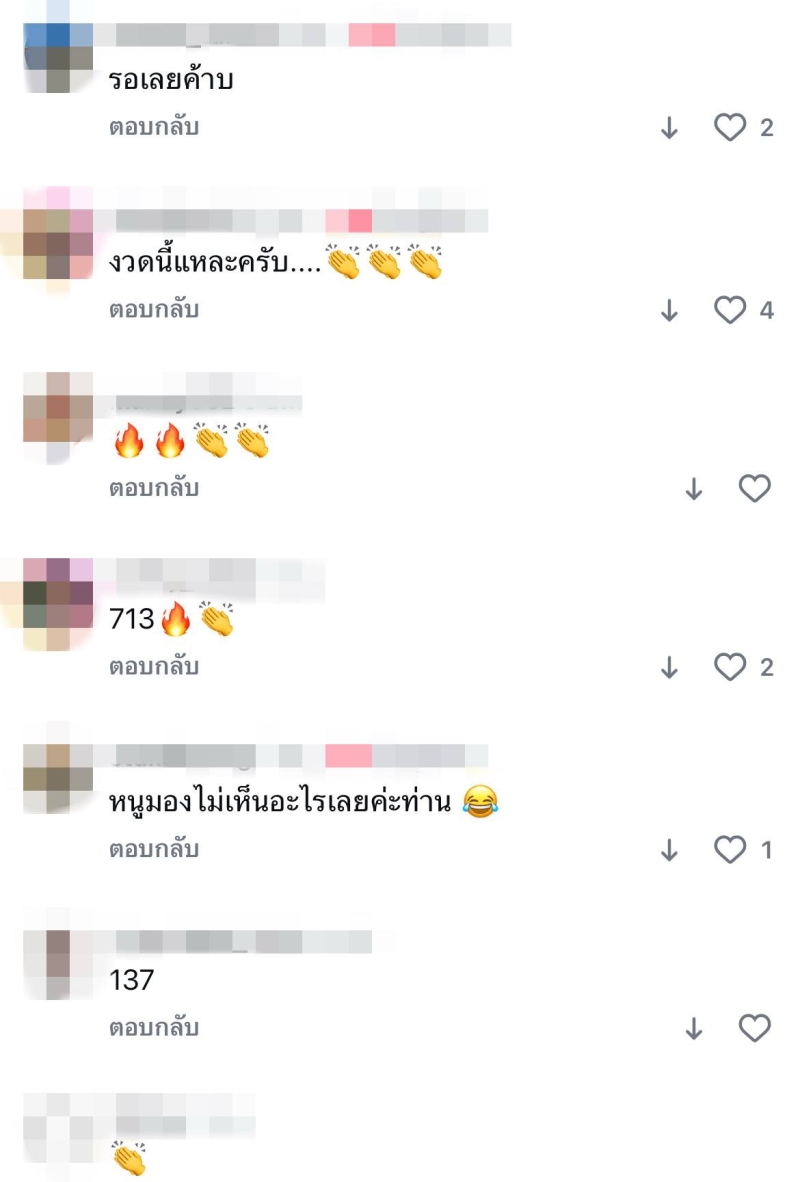Open username of '137' commenter
This screenshot has height=1182, width=800.
(x=244, y=942)
